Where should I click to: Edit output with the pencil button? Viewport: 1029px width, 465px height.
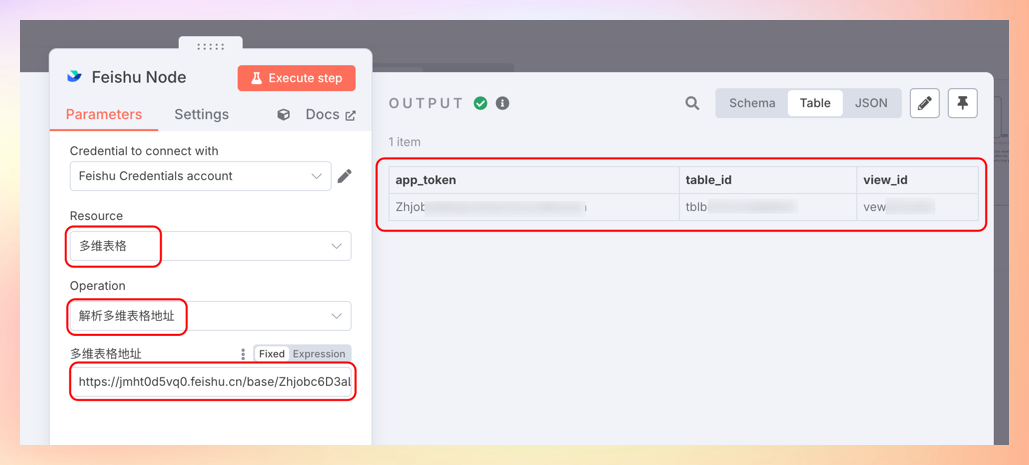pyautogui.click(x=925, y=103)
